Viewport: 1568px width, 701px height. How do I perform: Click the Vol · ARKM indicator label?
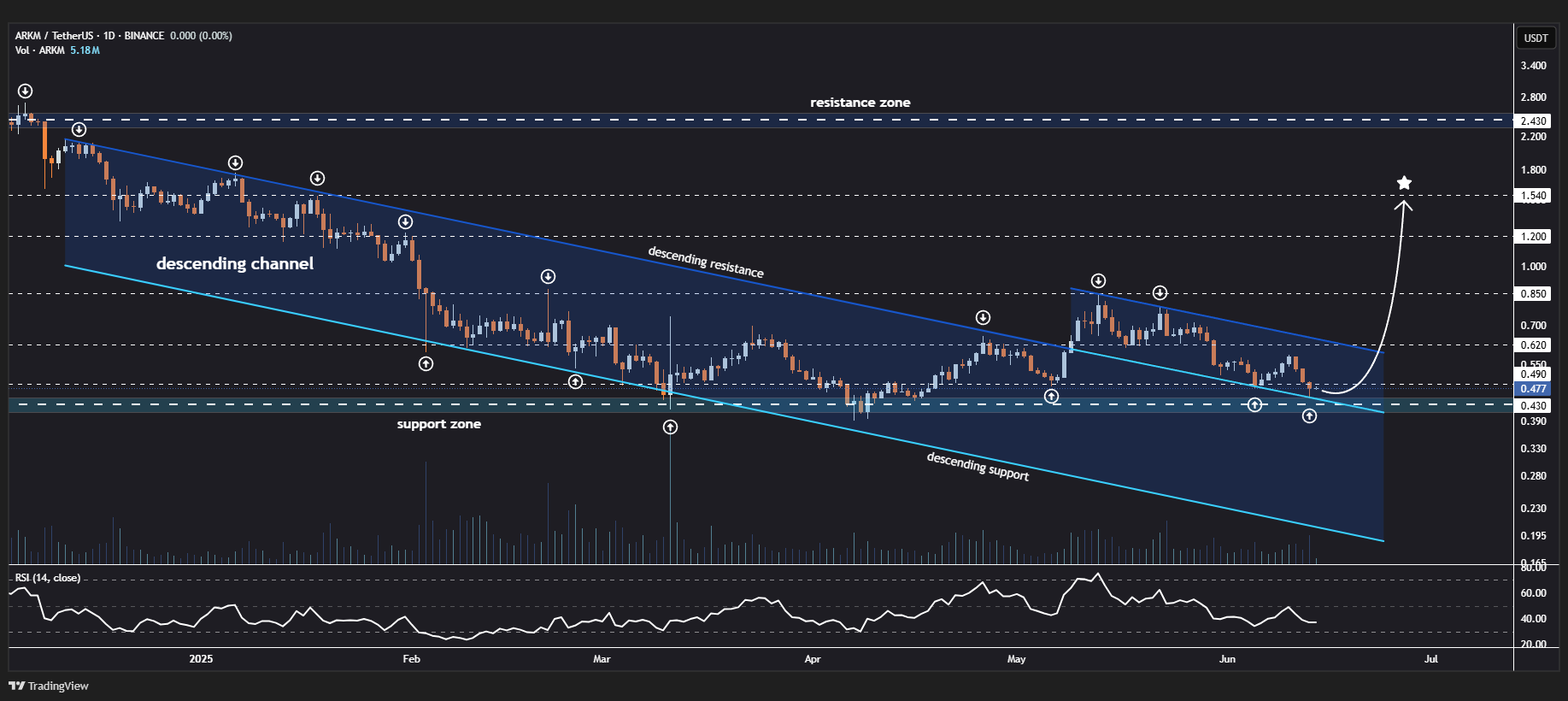click(39, 50)
